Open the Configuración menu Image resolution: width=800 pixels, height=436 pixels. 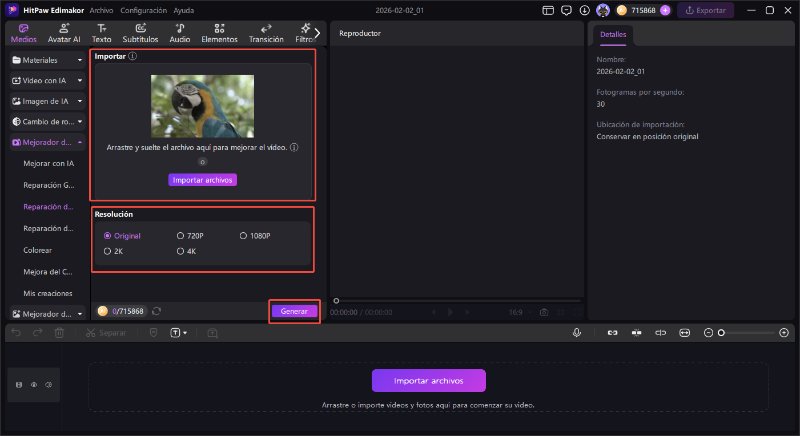[143, 10]
